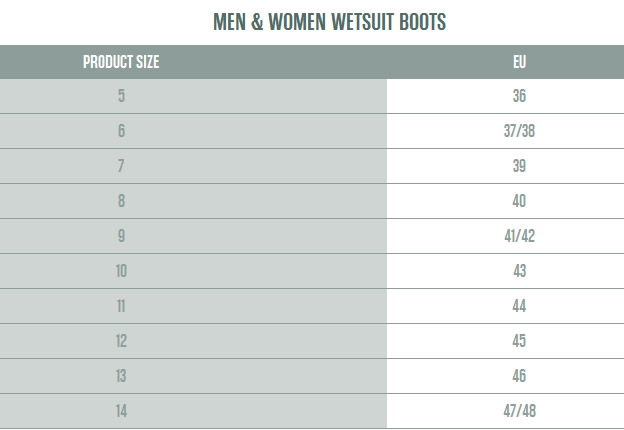
Task: Click EU size 39 cell
Action: (505, 166)
